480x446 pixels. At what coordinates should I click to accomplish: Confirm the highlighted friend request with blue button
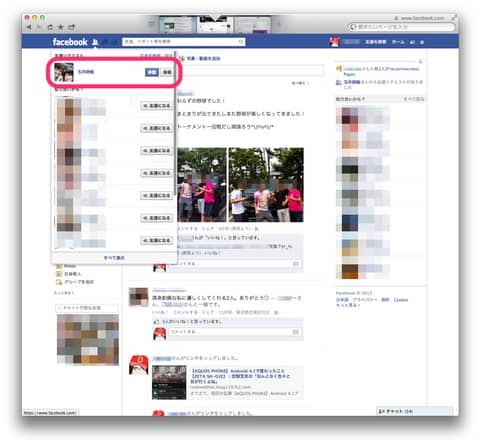tap(152, 72)
